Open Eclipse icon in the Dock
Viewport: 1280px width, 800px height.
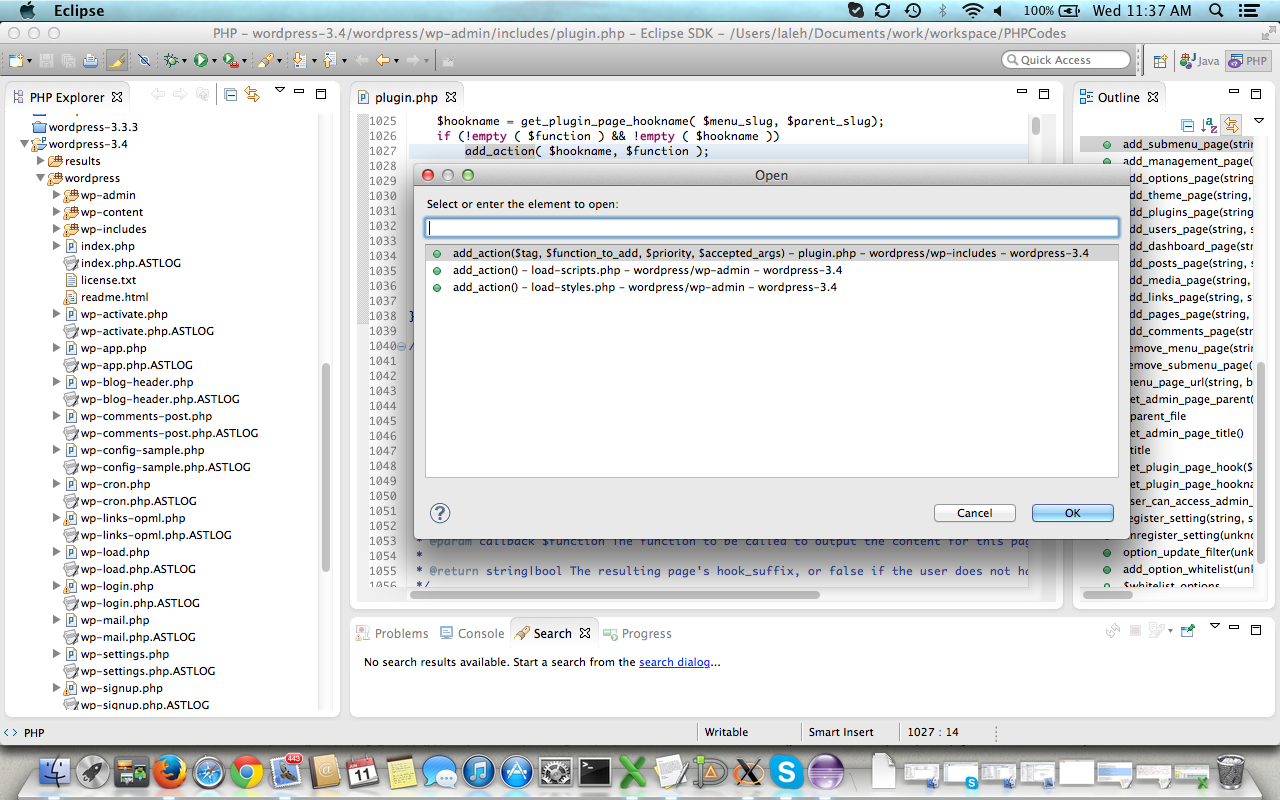pyautogui.click(x=825, y=772)
